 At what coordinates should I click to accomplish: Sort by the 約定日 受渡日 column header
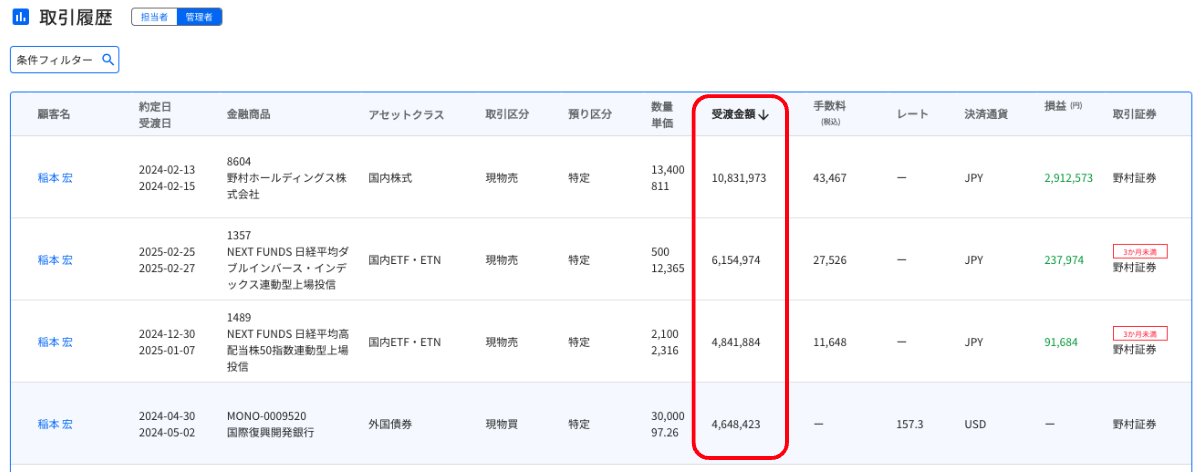coord(155,115)
